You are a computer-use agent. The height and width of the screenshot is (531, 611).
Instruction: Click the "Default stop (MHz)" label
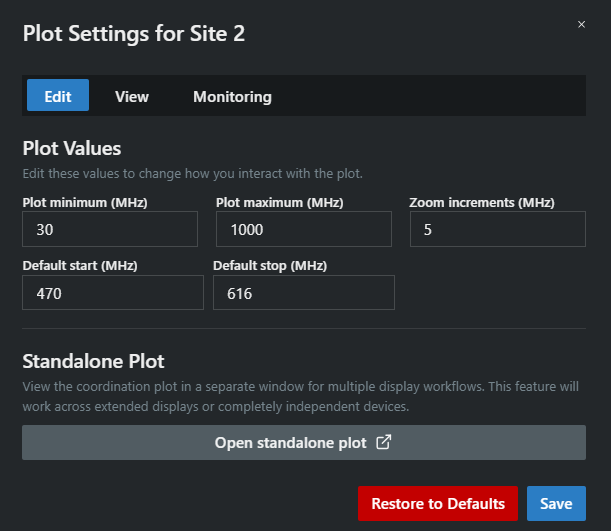pos(270,266)
